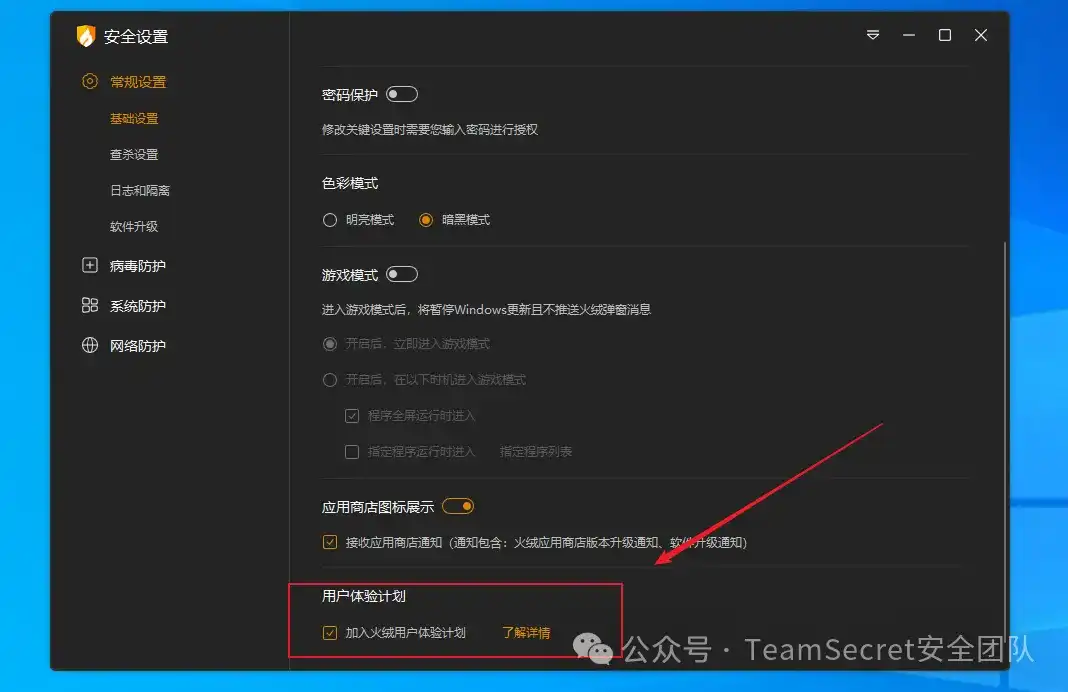Turn on 游戏模式
This screenshot has width=1068, height=692.
[x=401, y=273]
